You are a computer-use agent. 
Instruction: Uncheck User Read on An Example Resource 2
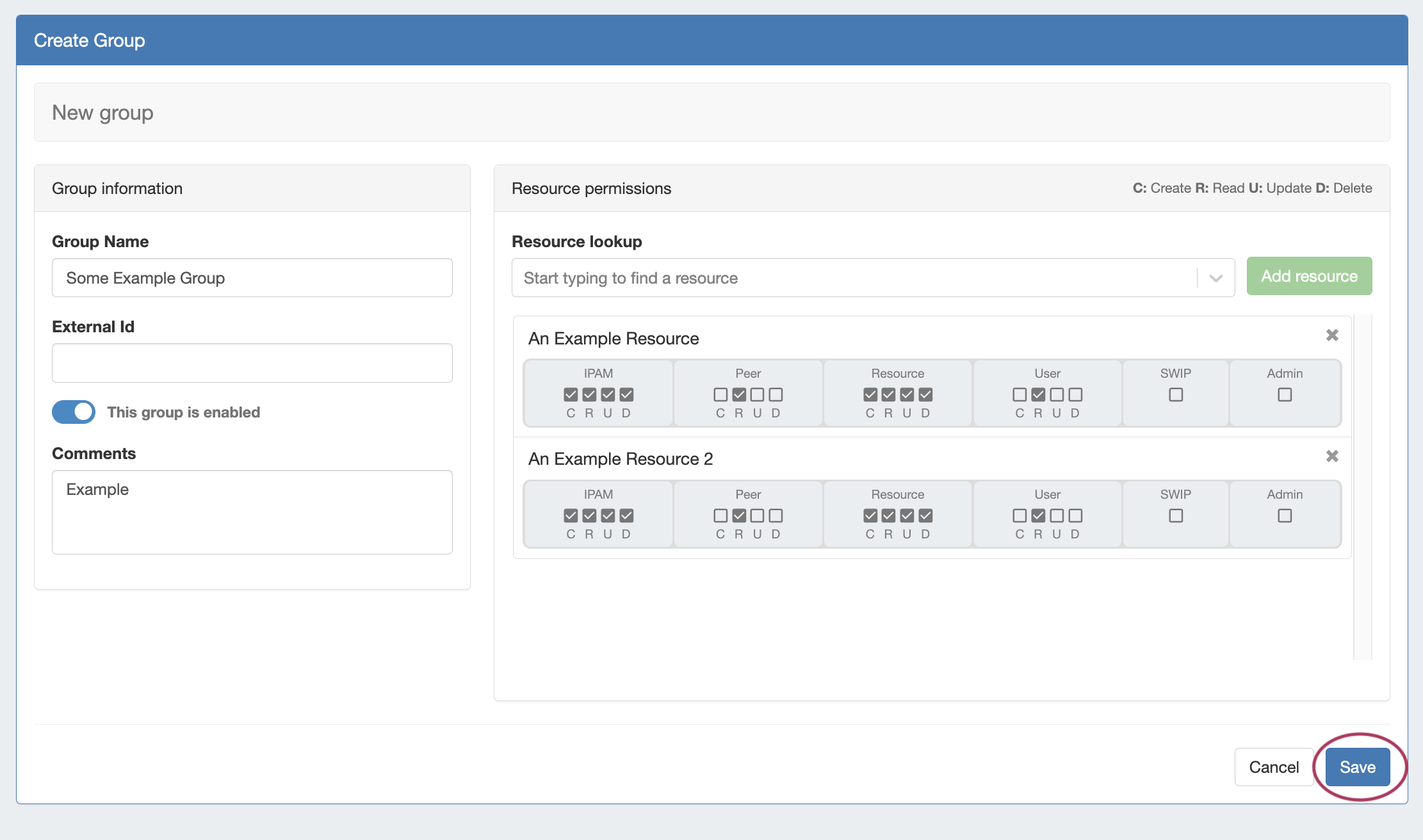[1038, 516]
